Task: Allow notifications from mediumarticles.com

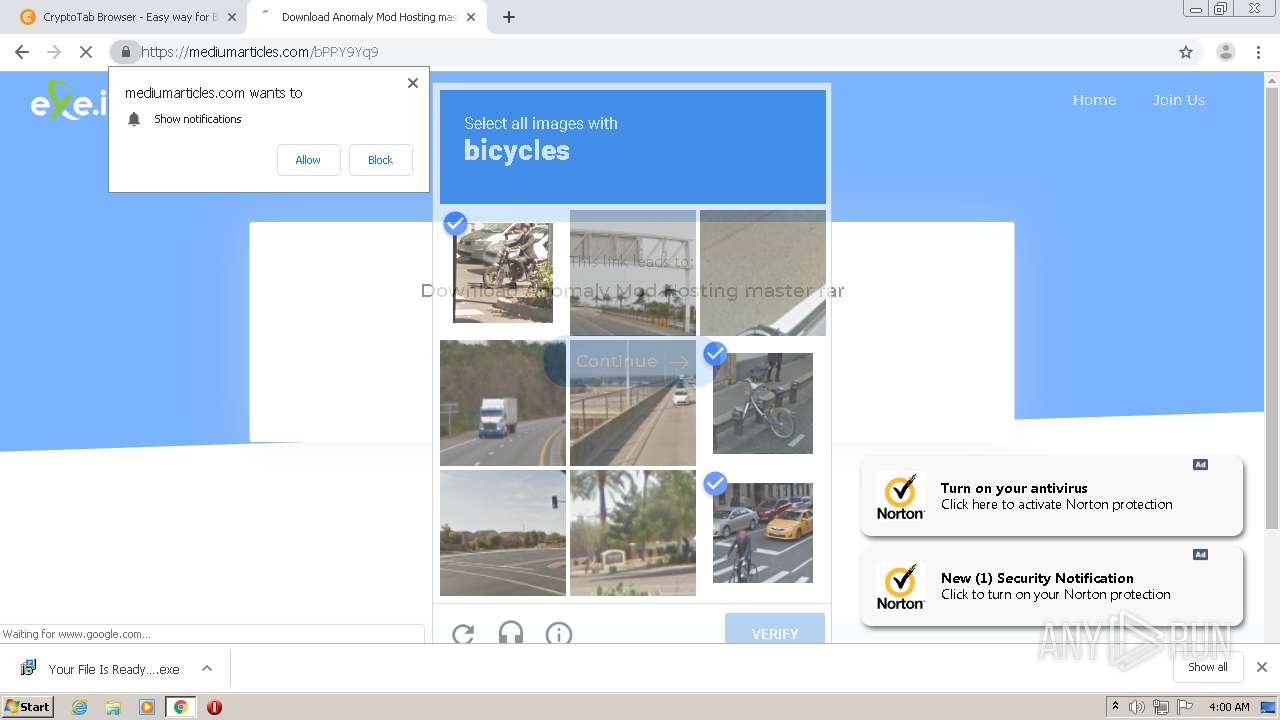Action: (x=308, y=160)
